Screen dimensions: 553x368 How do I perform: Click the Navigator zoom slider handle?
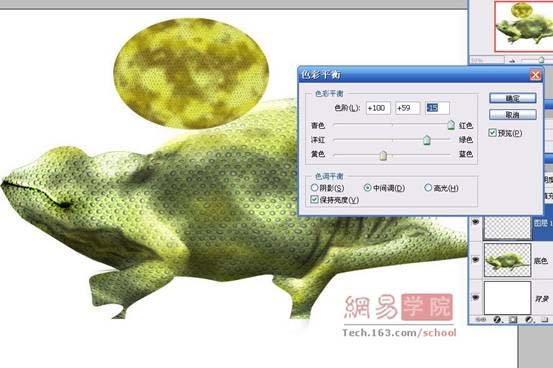click(541, 60)
